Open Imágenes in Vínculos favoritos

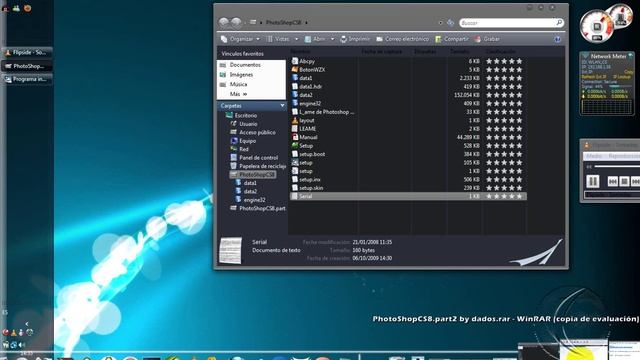coord(236,75)
